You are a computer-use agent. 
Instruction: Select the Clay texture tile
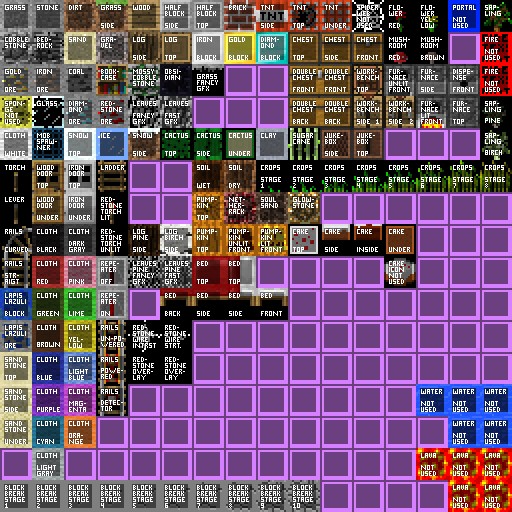point(272,144)
